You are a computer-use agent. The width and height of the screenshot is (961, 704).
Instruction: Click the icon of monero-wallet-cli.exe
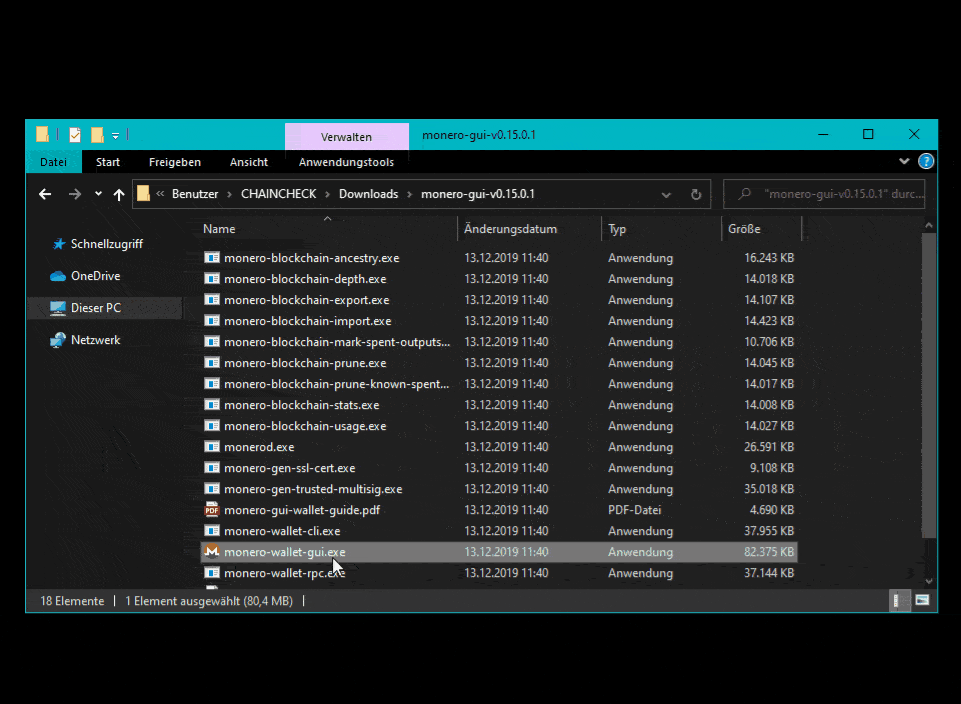tap(212, 531)
